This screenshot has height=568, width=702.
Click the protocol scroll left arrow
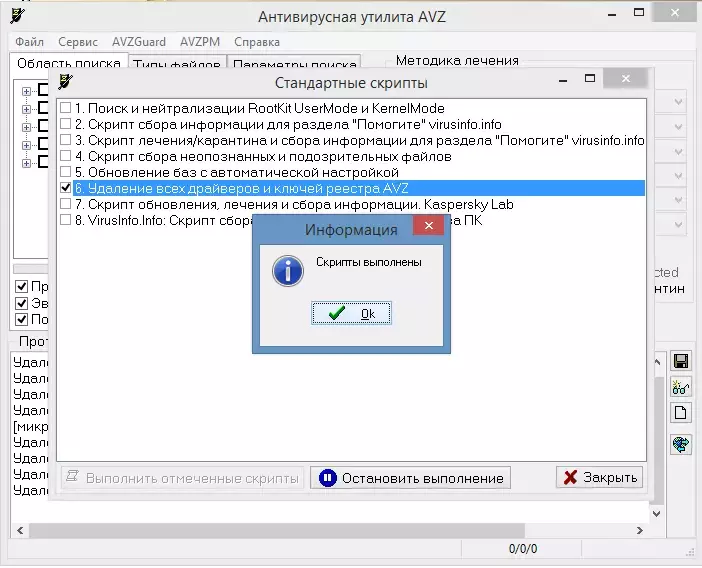(20, 530)
